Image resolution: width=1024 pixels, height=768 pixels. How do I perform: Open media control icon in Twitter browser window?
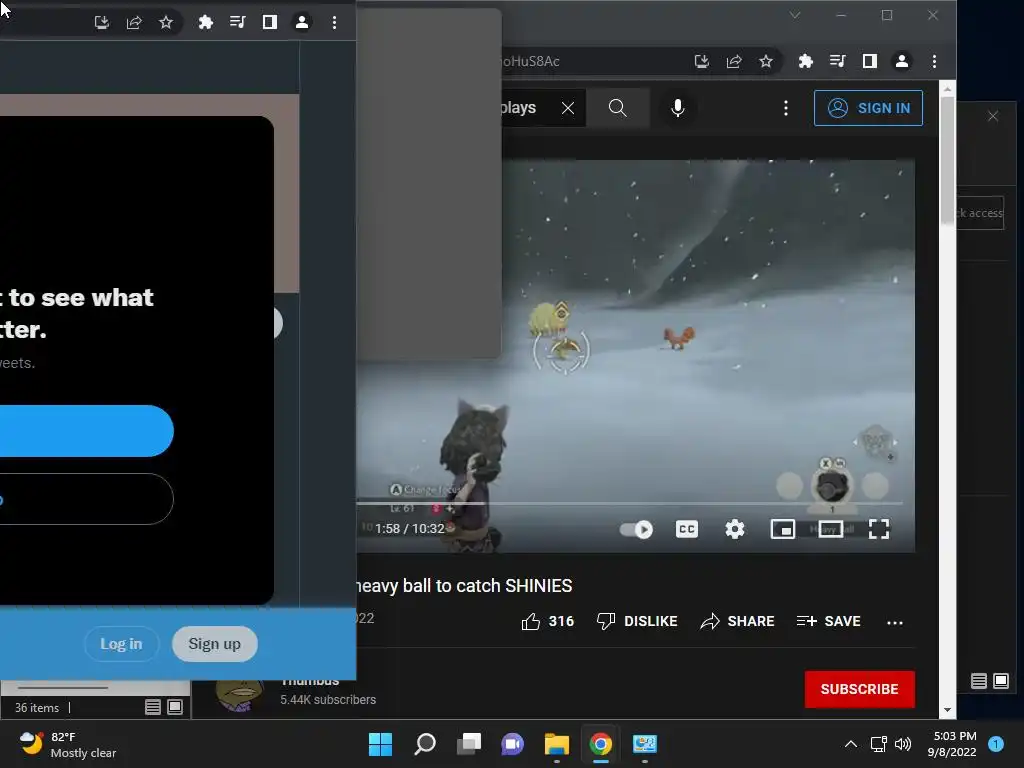click(238, 22)
